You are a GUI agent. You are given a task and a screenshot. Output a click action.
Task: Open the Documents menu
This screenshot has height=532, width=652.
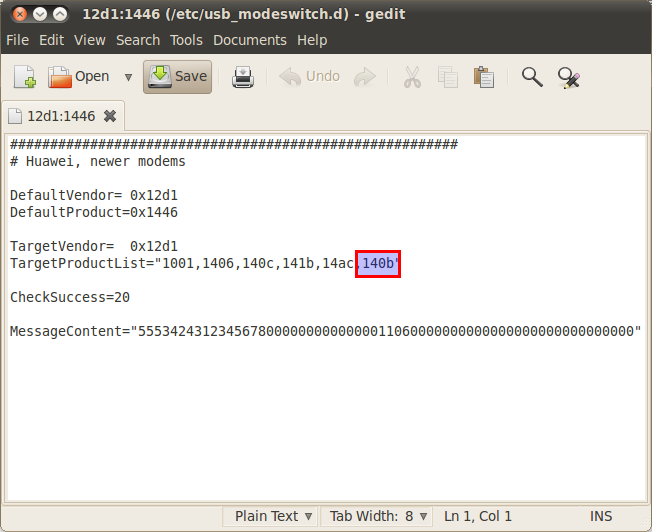pos(249,40)
